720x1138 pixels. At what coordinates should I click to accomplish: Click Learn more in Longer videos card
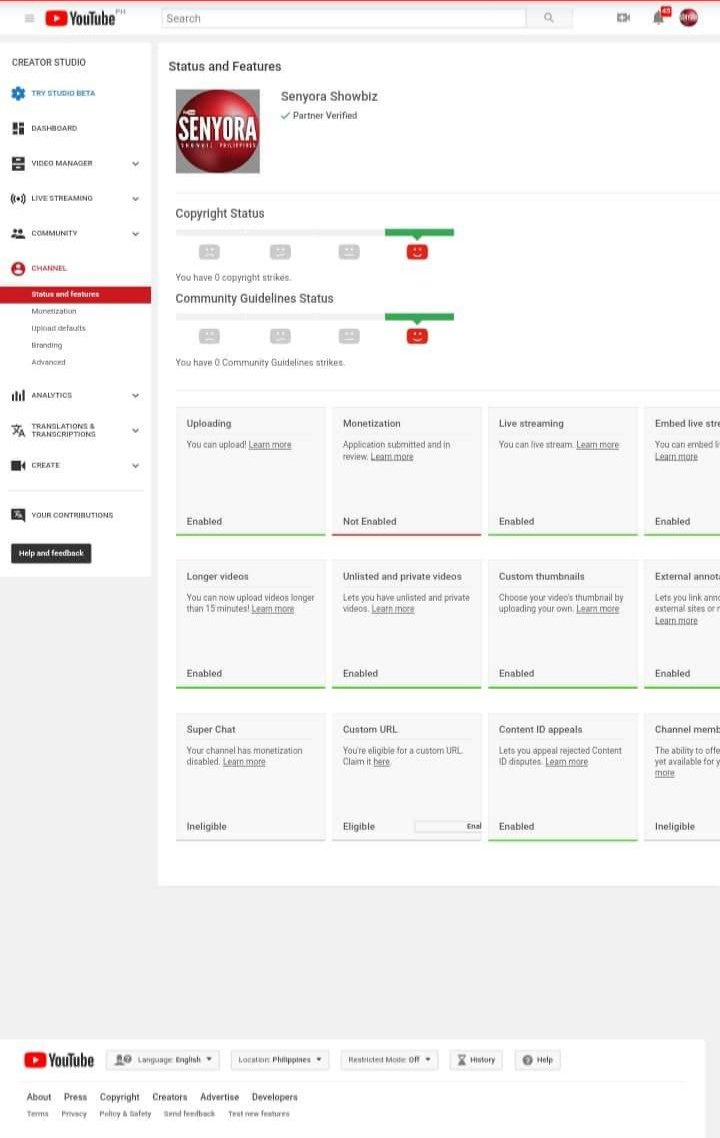coord(273,609)
